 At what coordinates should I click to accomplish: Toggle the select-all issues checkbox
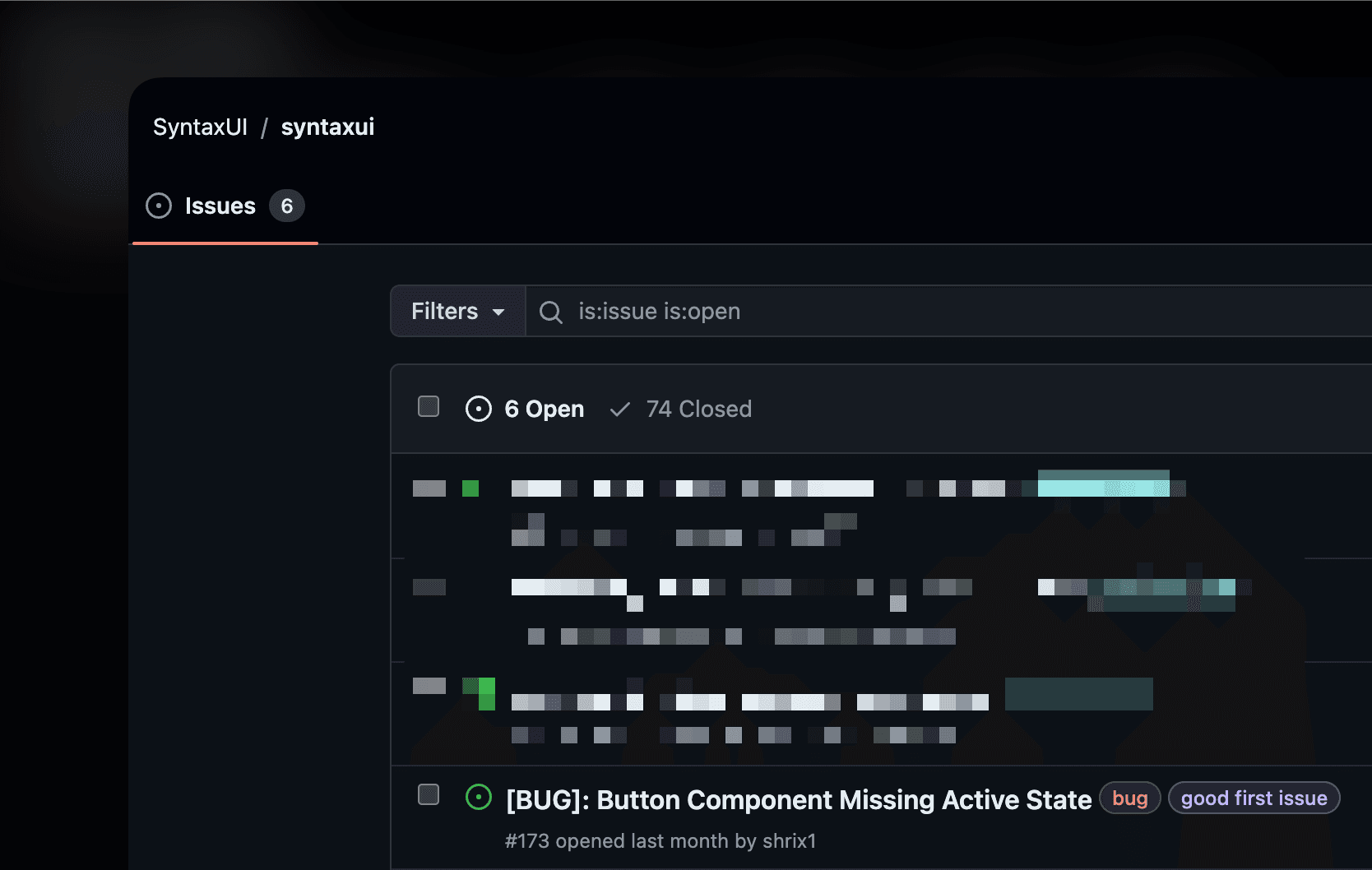point(429,406)
